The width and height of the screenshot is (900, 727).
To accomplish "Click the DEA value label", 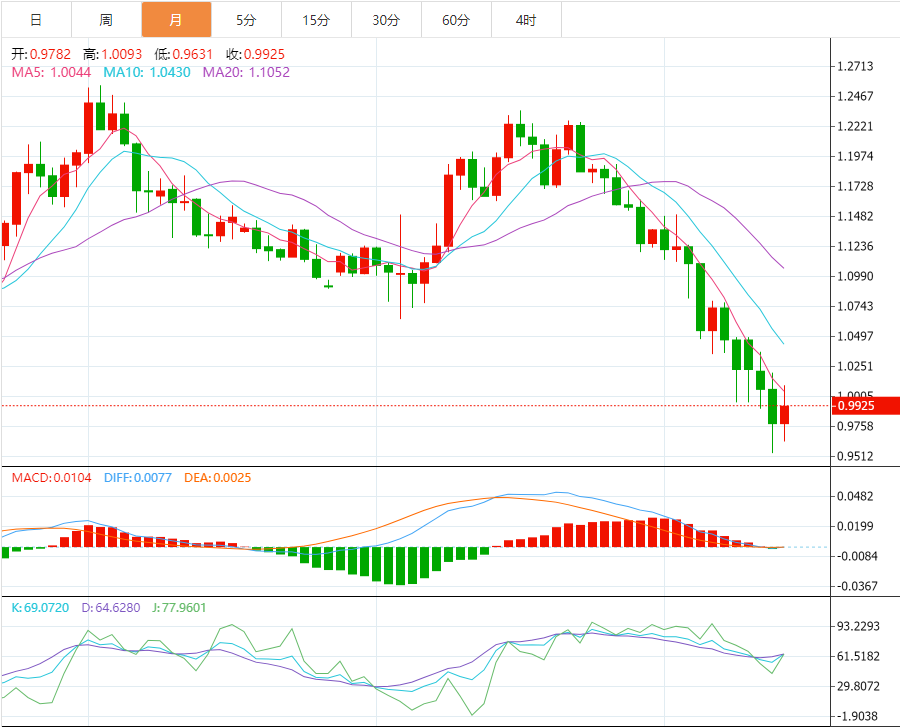I will pyautogui.click(x=216, y=478).
